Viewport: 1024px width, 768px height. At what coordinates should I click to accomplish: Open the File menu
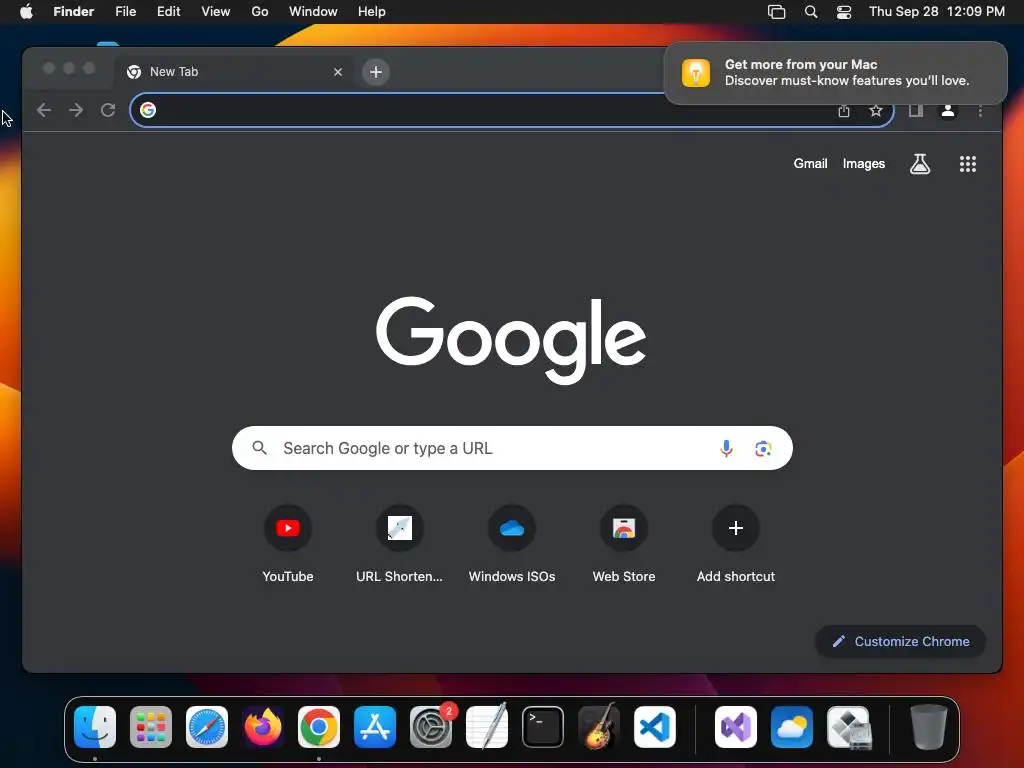click(125, 12)
